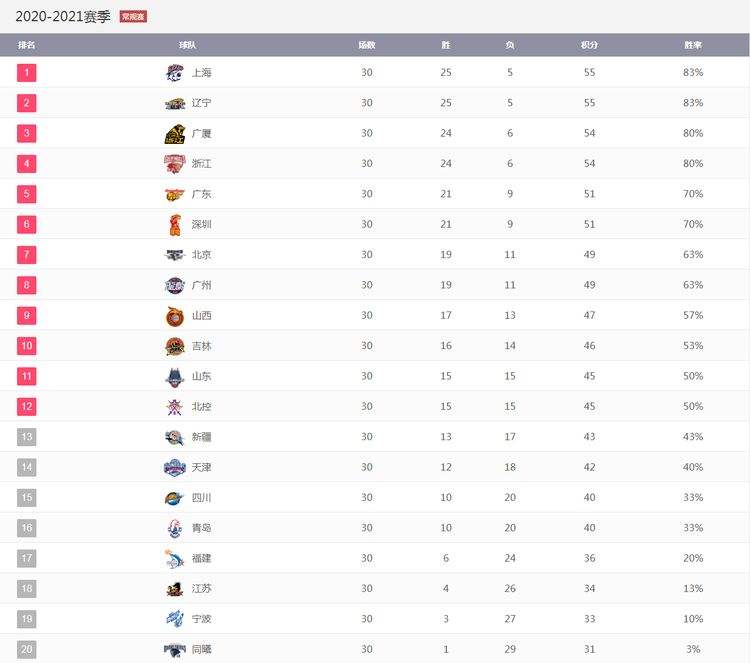Select the Zhejiang (浙江) team logo
The height and width of the screenshot is (663, 750).
[x=175, y=164]
